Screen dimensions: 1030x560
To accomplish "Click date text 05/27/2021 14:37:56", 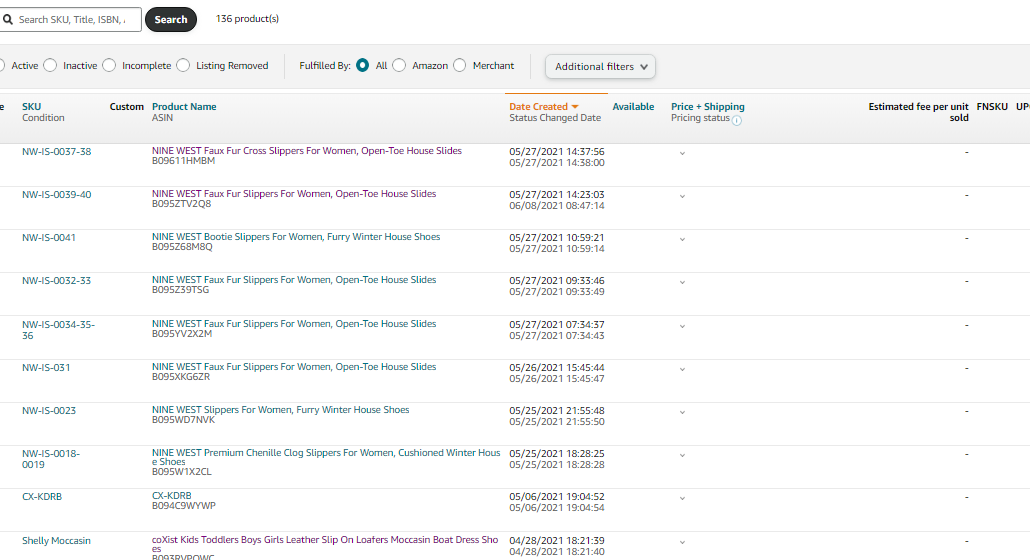I will pyautogui.click(x=557, y=152).
